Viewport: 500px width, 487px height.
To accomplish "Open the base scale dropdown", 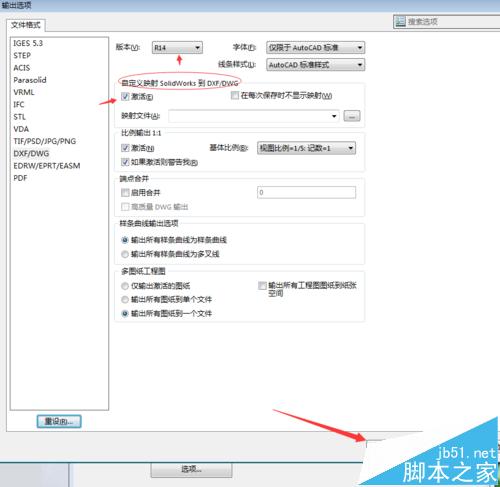I will [306, 148].
